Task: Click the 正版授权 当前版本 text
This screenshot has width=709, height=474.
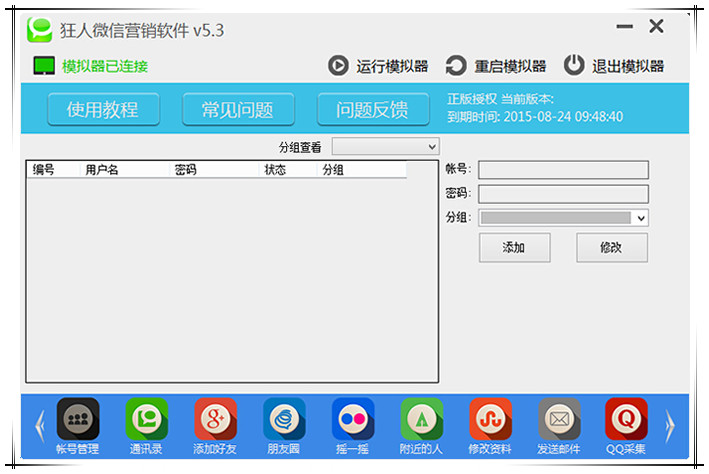Action: pyautogui.click(x=500, y=99)
